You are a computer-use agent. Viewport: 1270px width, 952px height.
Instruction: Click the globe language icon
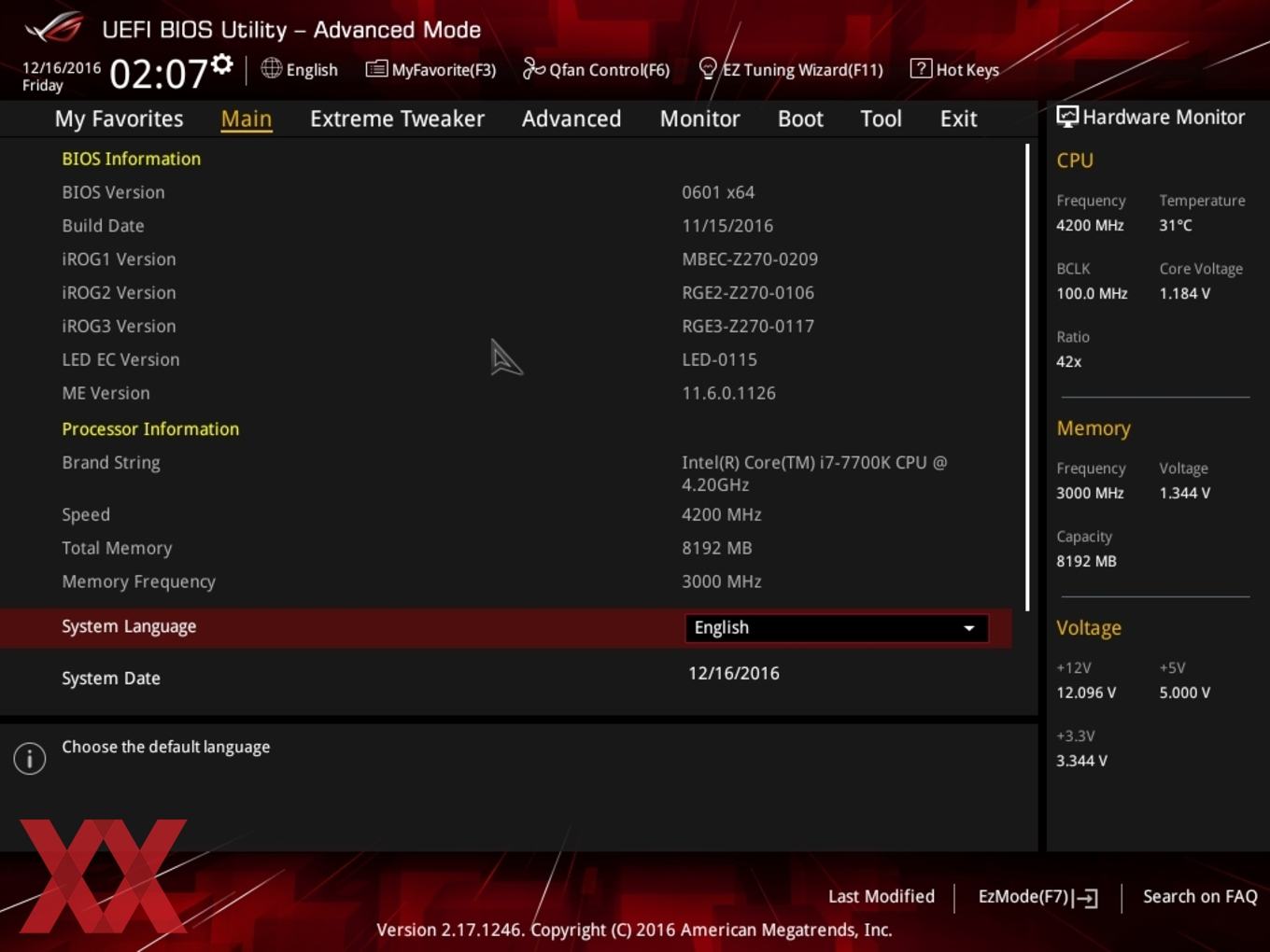[x=271, y=68]
